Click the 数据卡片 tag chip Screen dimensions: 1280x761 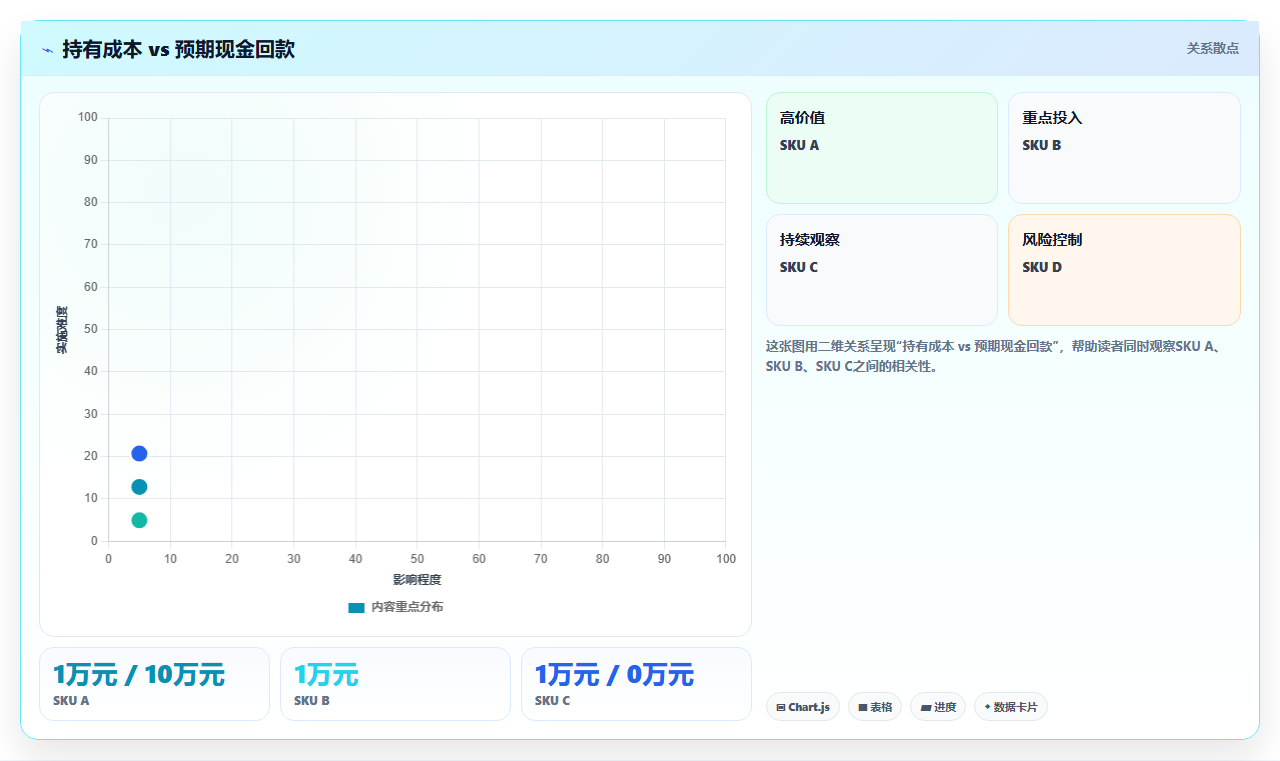pyautogui.click(x=1011, y=707)
